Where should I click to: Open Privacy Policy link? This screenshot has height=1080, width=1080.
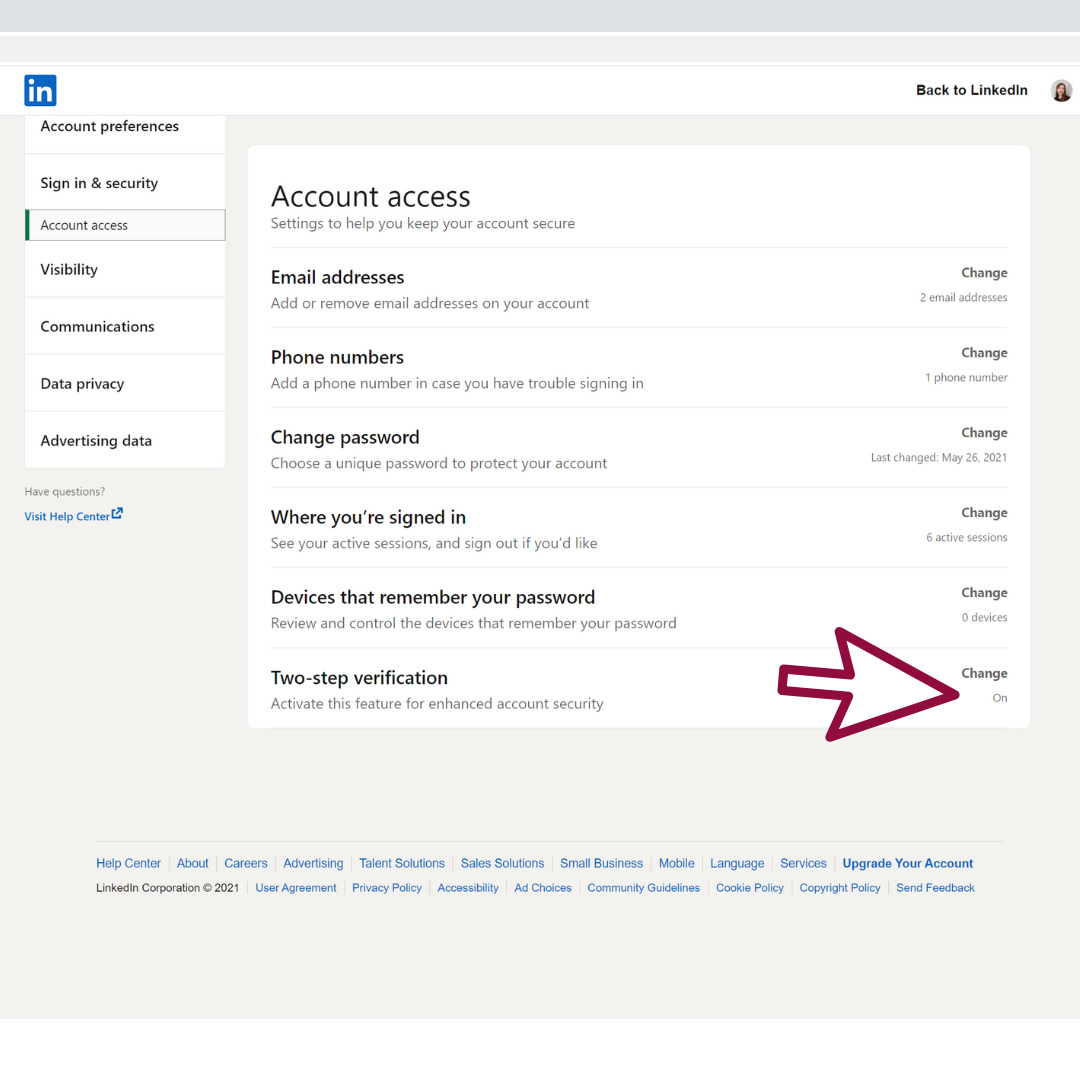pyautogui.click(x=387, y=888)
